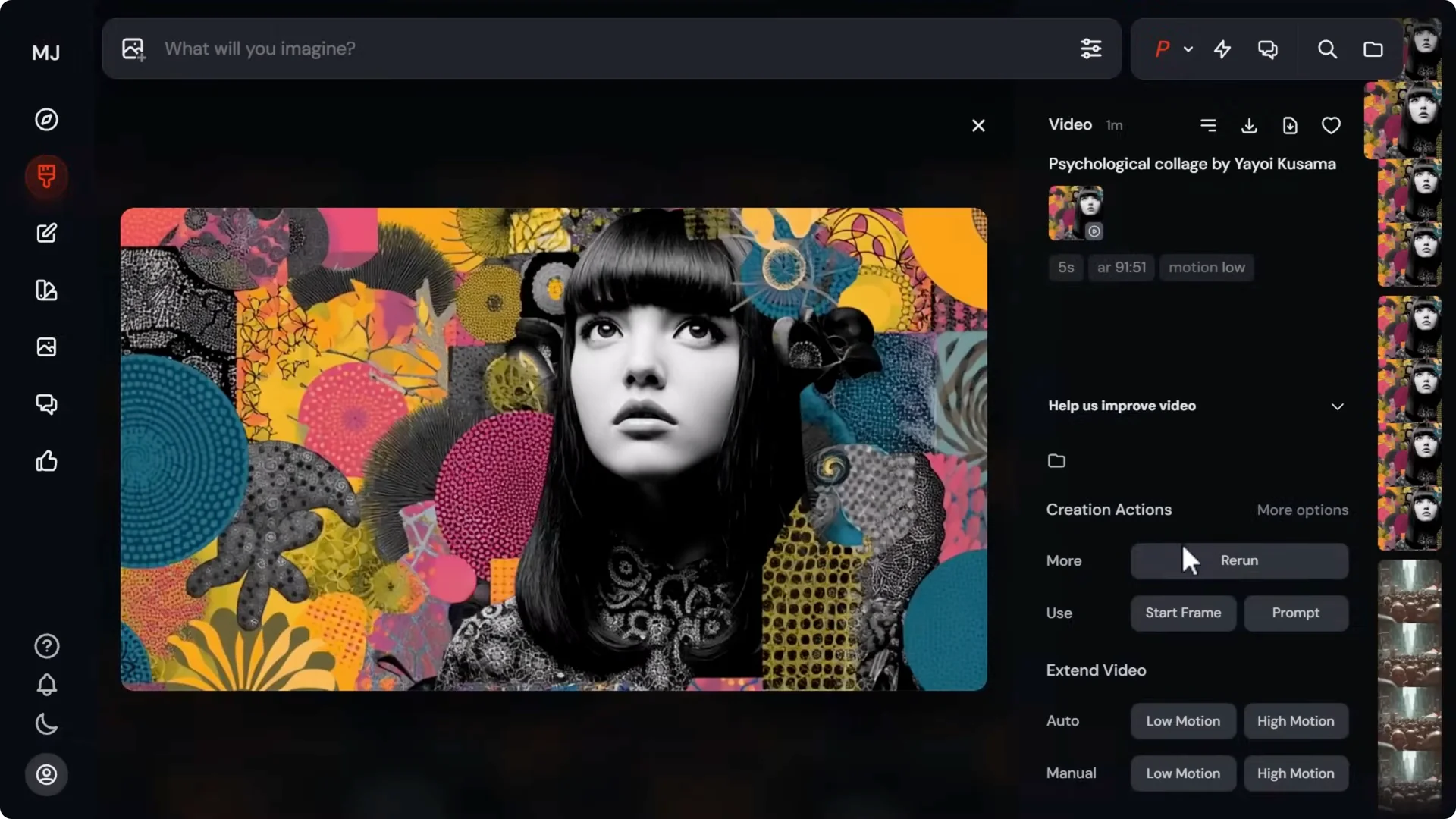Favorite the video with the heart icon
1456x819 pixels.
pos(1331,125)
